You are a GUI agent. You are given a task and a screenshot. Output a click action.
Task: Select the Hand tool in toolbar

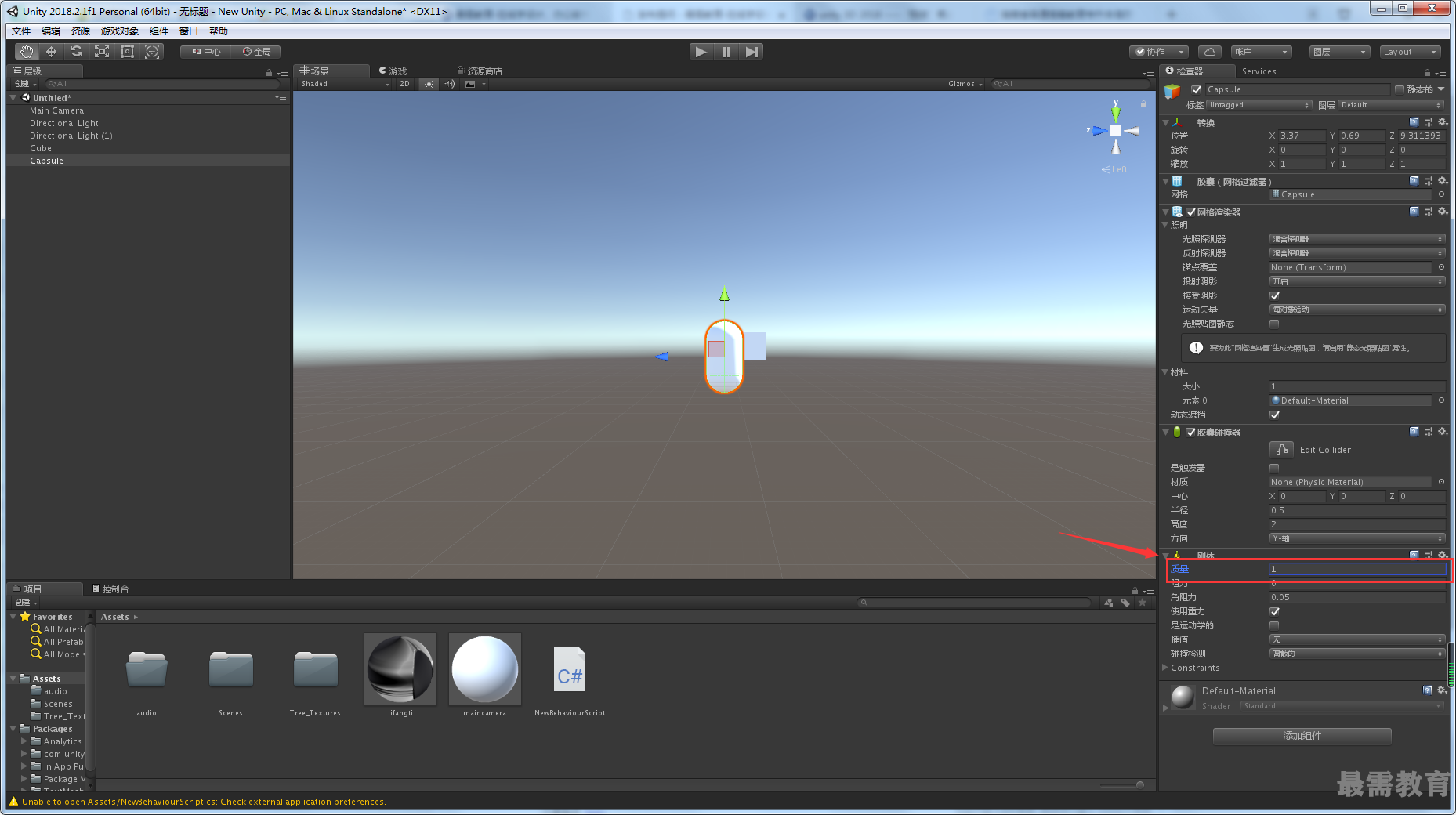(27, 52)
